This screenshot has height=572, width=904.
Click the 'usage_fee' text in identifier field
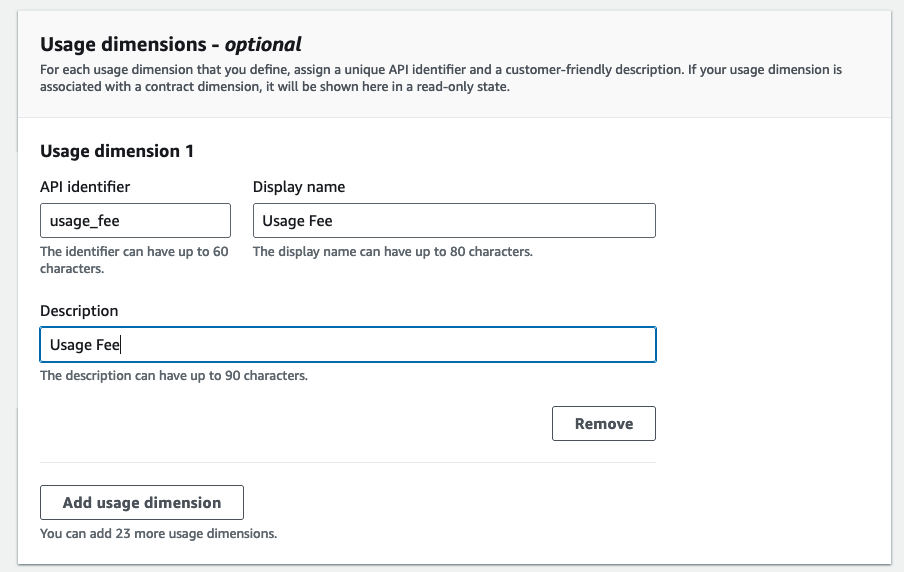(85, 221)
